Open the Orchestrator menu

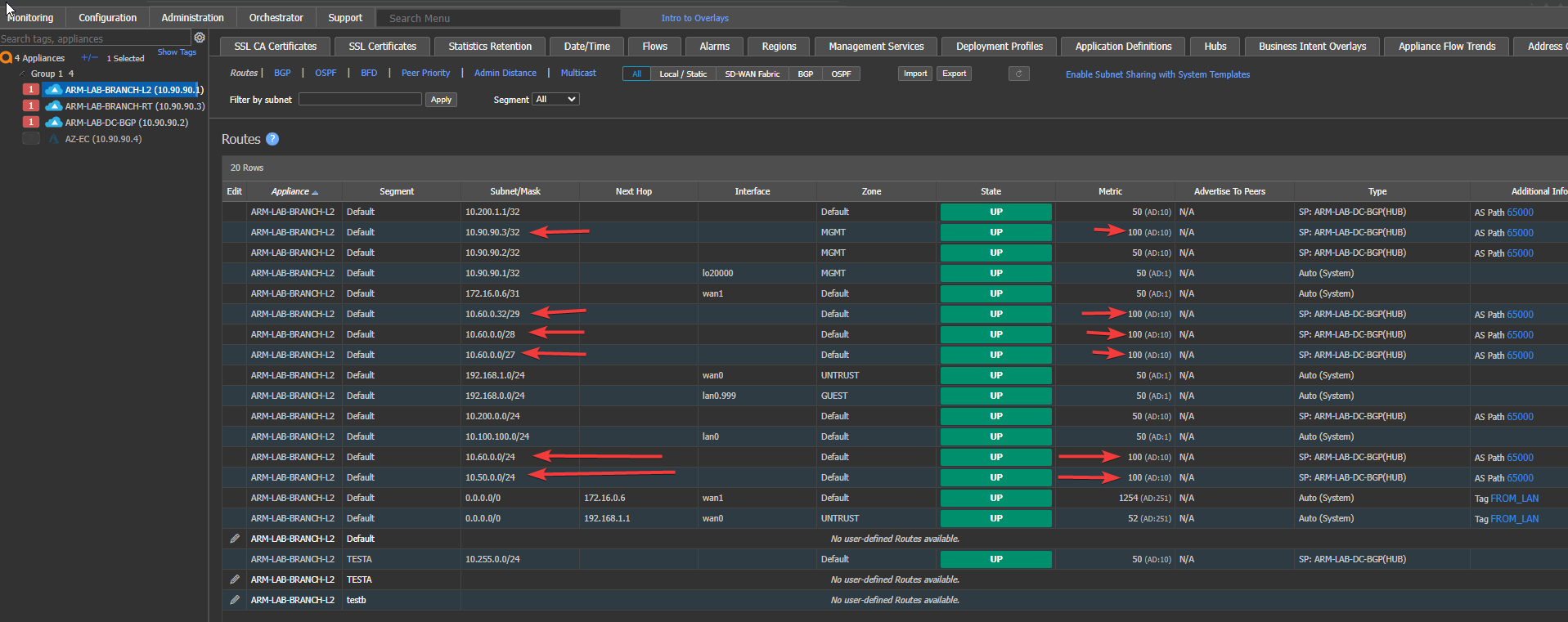[276, 18]
